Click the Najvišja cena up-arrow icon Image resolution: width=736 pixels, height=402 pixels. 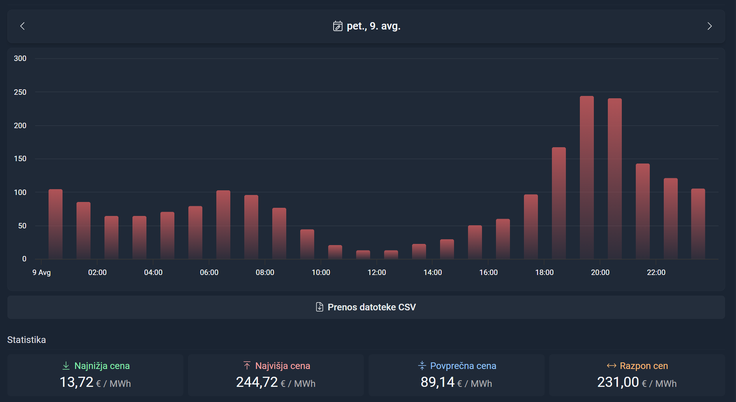coord(247,365)
